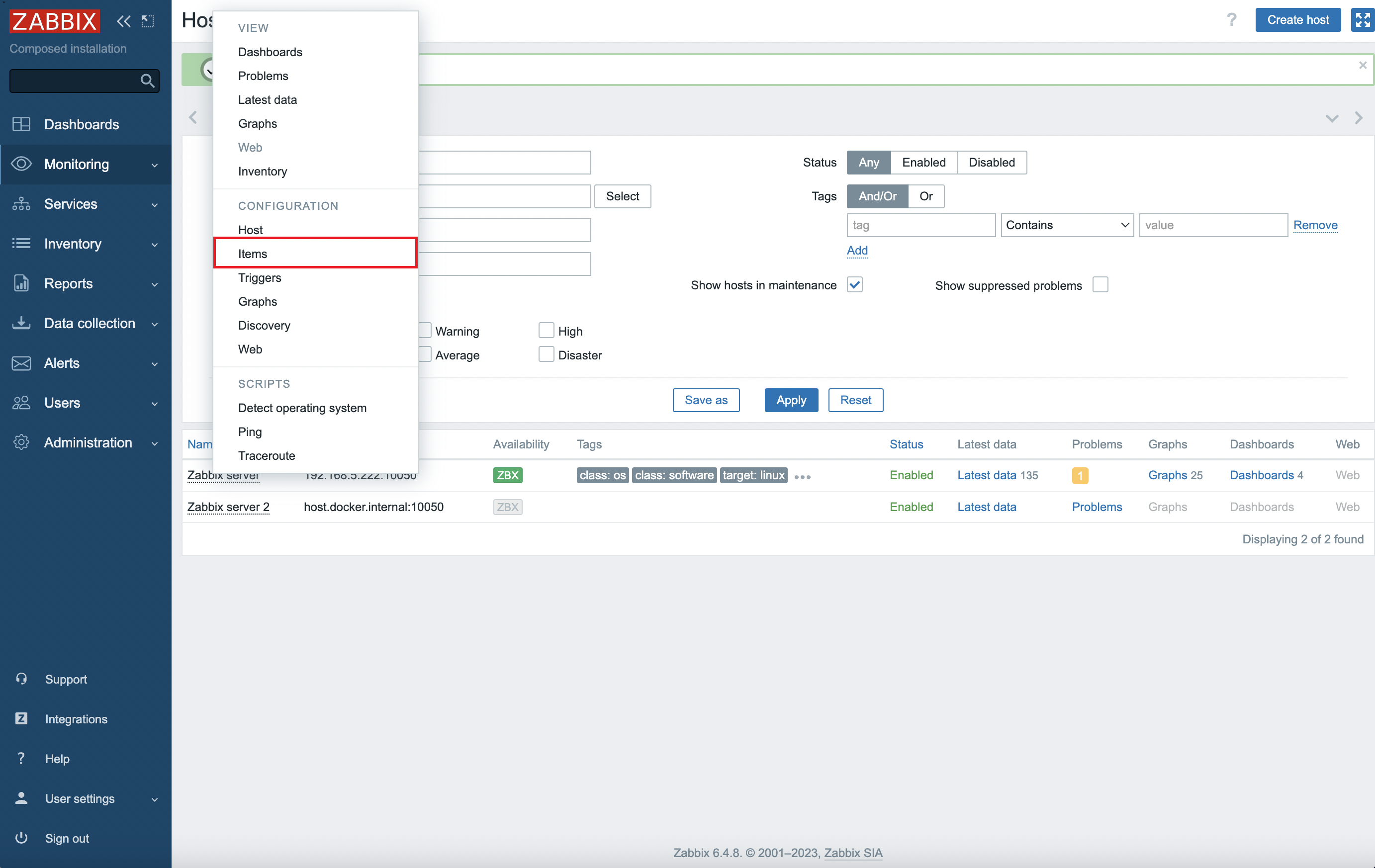This screenshot has height=868, width=1375.
Task: Set Status filter to Enabled
Action: pos(923,162)
